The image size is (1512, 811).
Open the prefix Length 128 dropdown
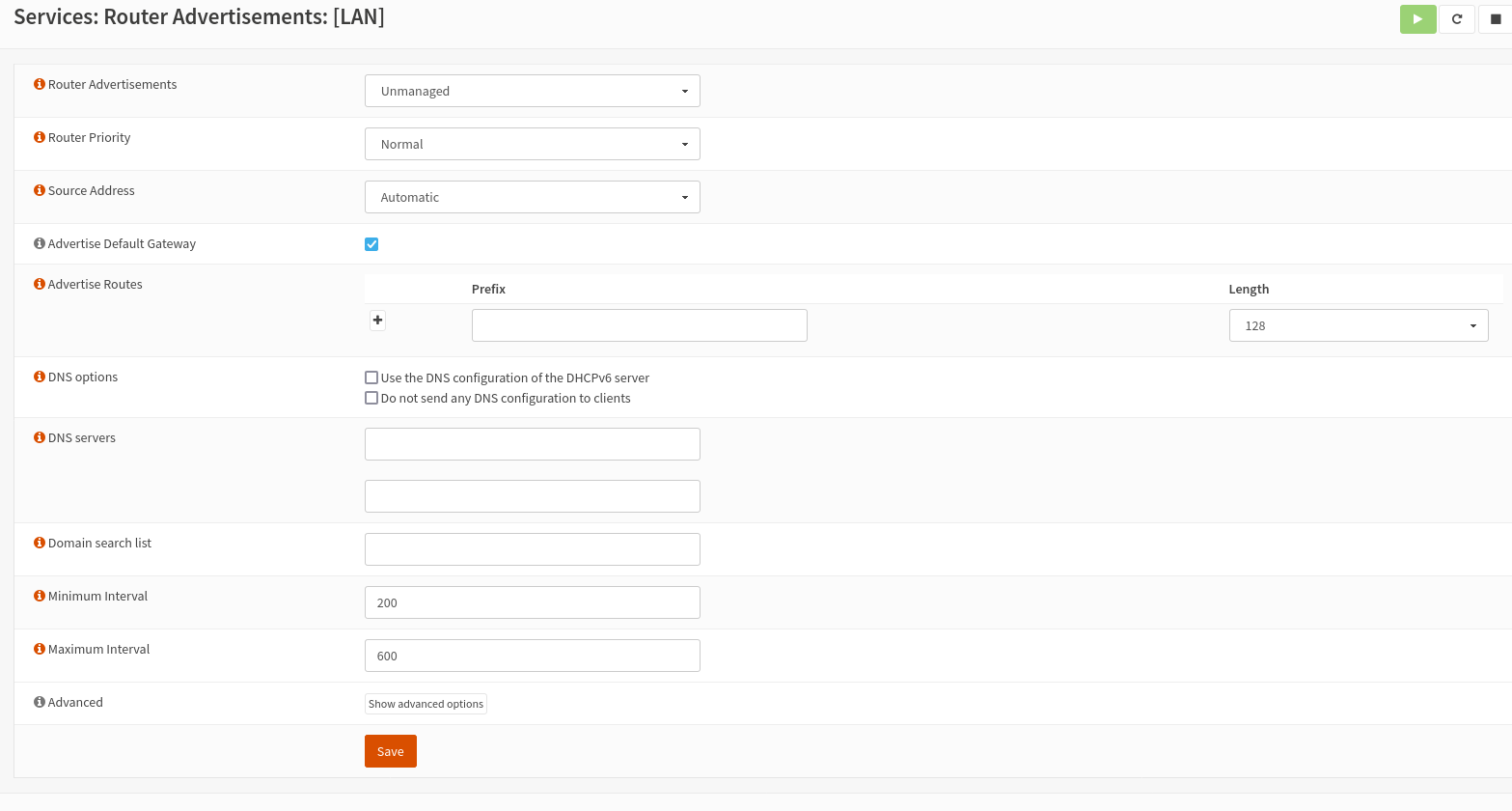coord(1359,325)
